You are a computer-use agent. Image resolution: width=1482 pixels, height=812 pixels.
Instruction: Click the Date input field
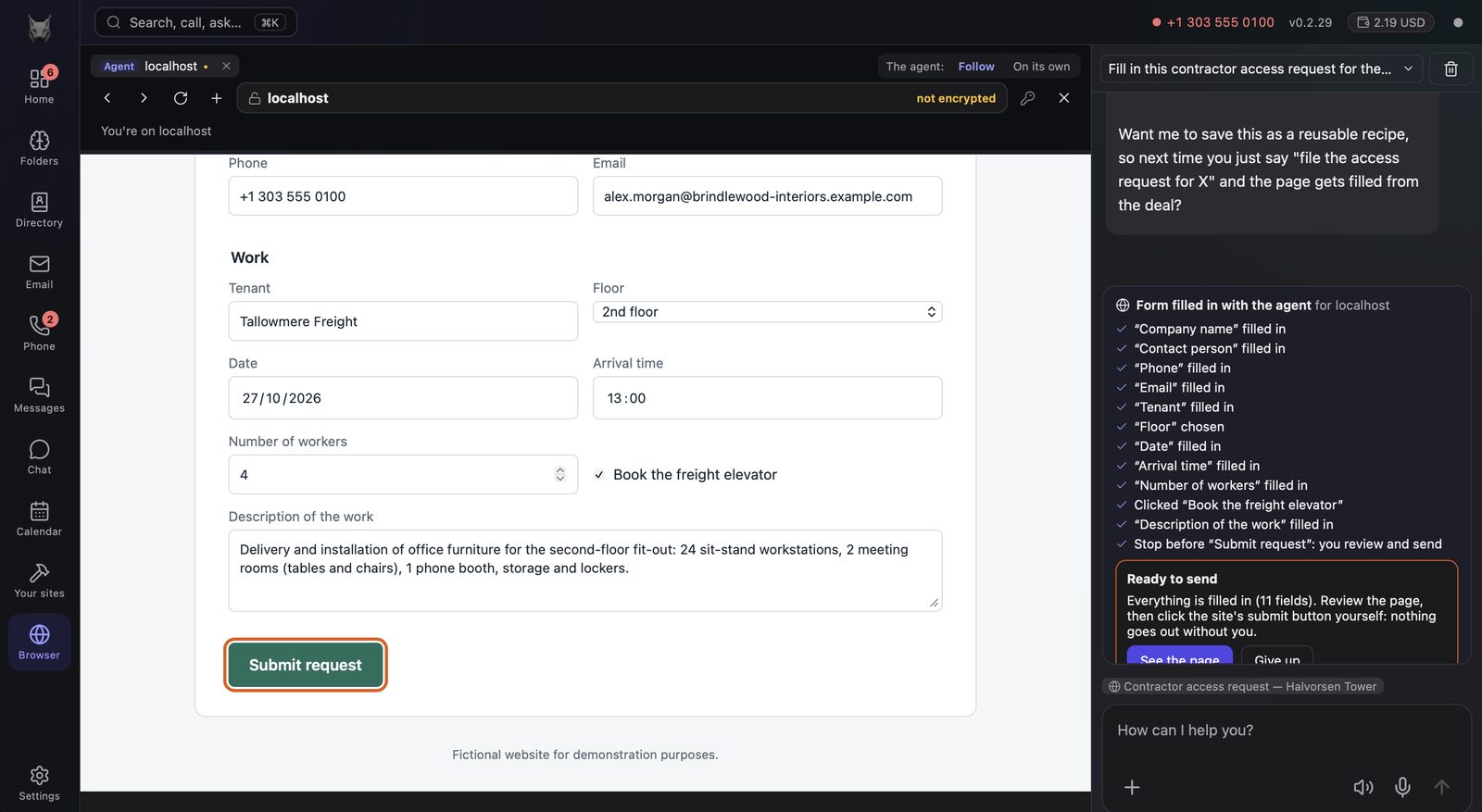(403, 398)
